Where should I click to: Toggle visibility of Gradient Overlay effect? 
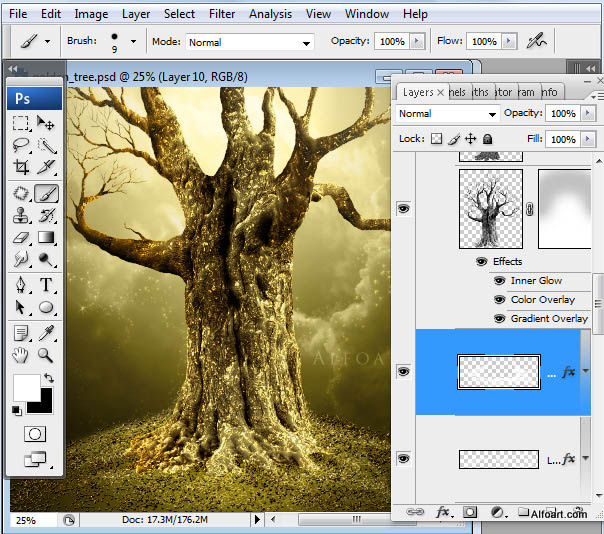[500, 318]
